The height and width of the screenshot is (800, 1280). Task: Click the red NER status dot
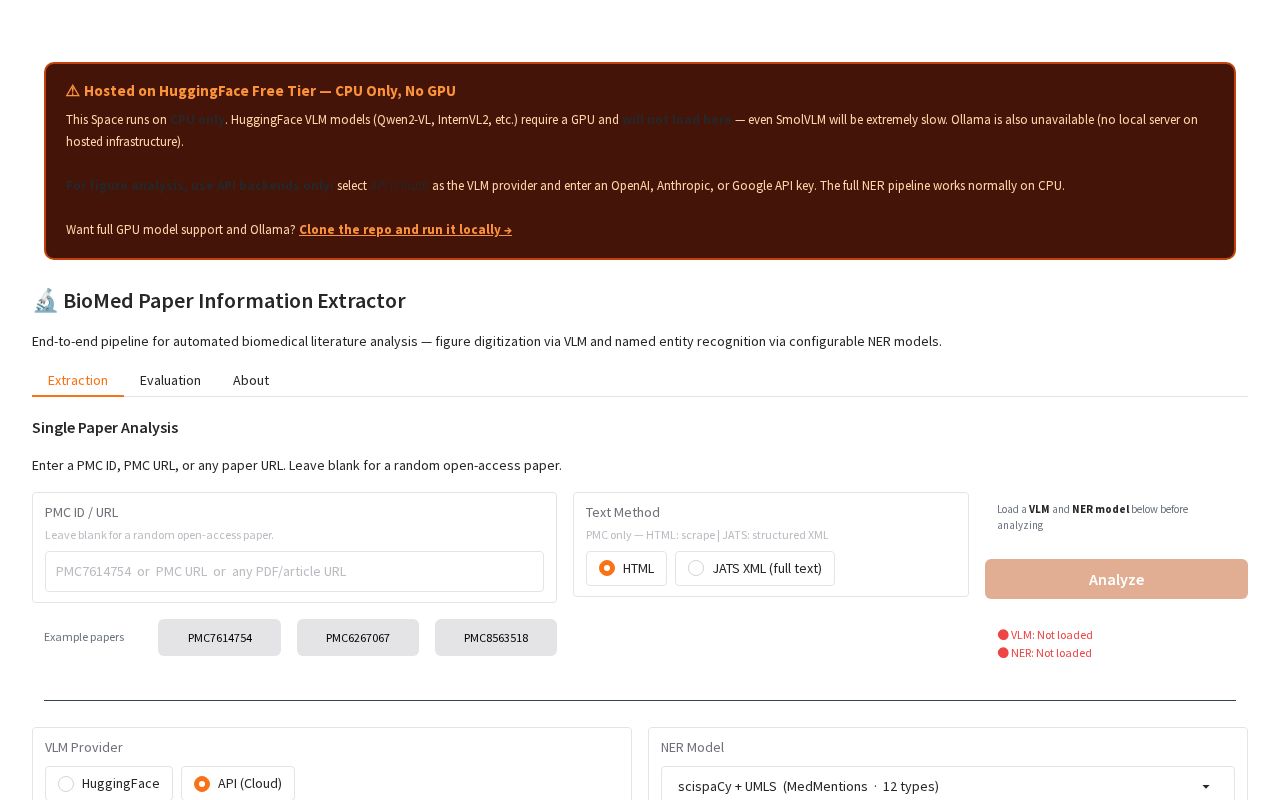coord(1003,653)
